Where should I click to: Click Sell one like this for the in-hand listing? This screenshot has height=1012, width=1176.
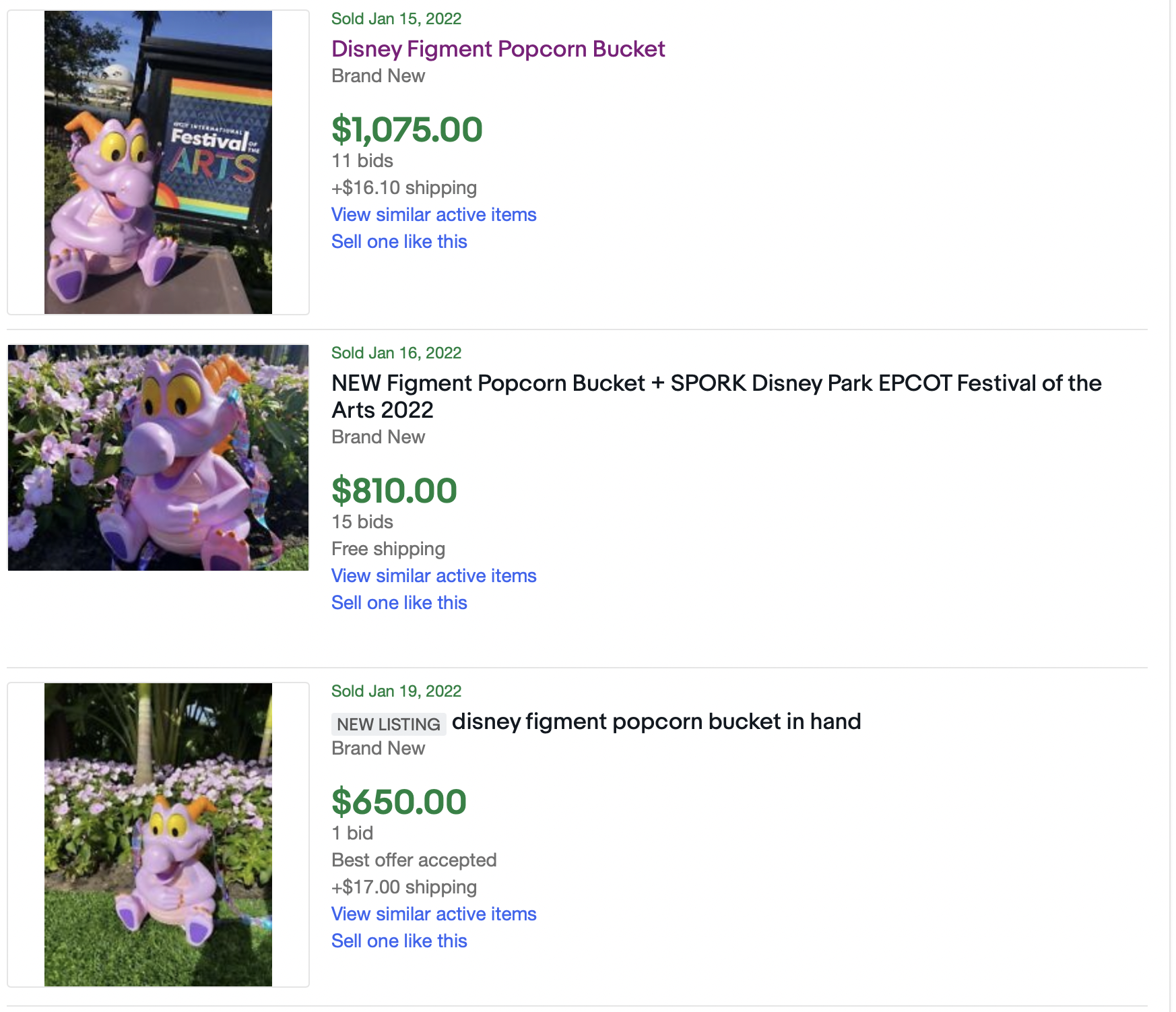[x=398, y=941]
